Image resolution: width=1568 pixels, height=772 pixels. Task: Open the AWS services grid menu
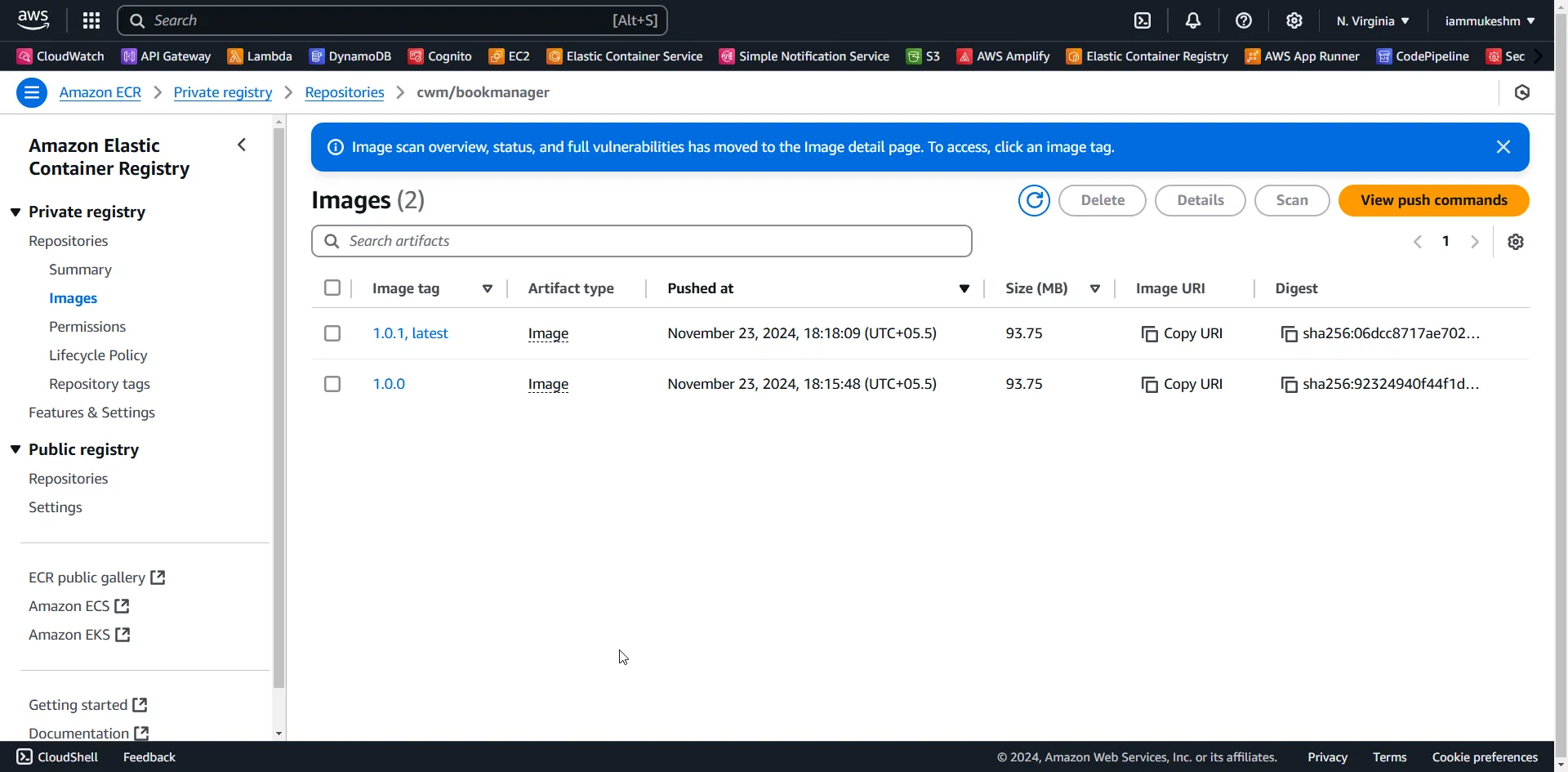pos(91,20)
